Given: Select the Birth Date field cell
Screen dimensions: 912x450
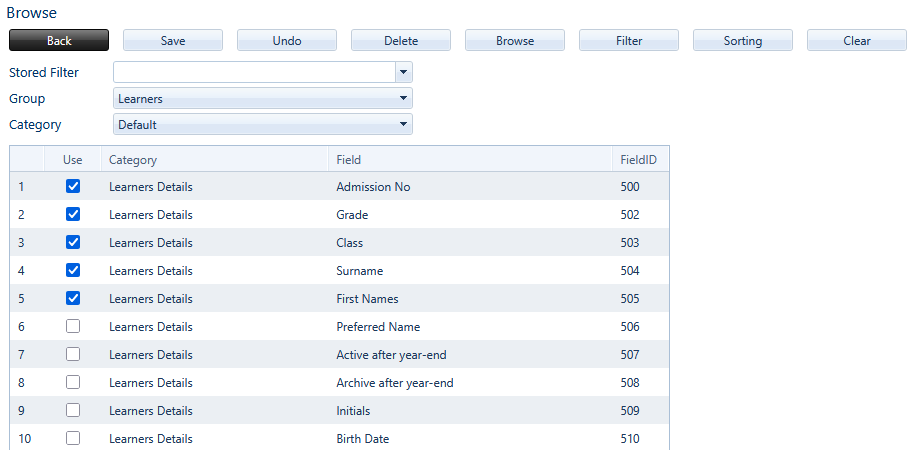Looking at the screenshot, I should click(470, 437).
